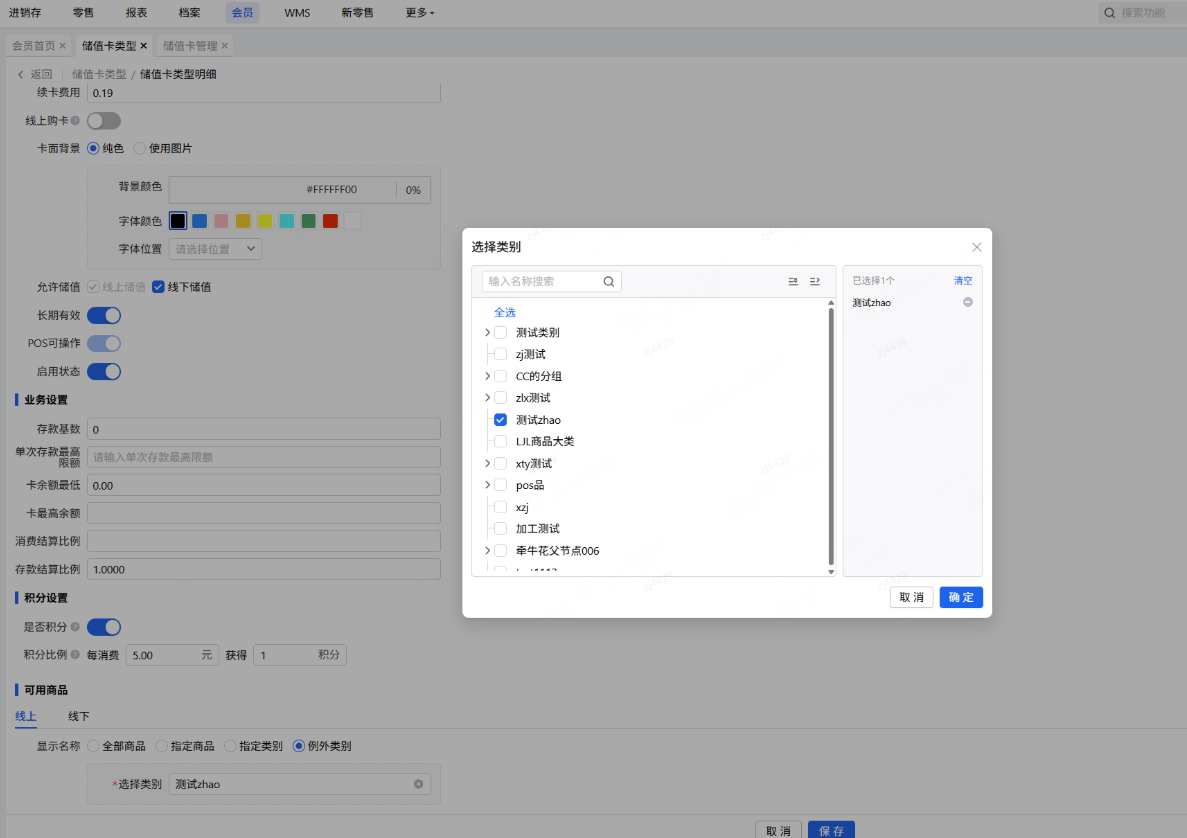Click the 清空 link
Image resolution: width=1187 pixels, height=838 pixels.
963,281
